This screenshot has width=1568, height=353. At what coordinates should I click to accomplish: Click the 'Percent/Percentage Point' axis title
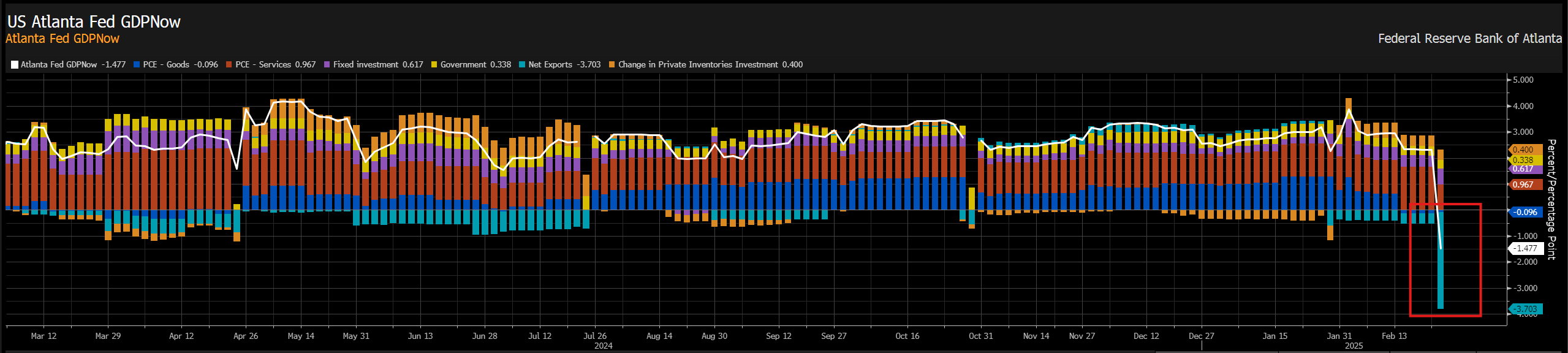1551,200
